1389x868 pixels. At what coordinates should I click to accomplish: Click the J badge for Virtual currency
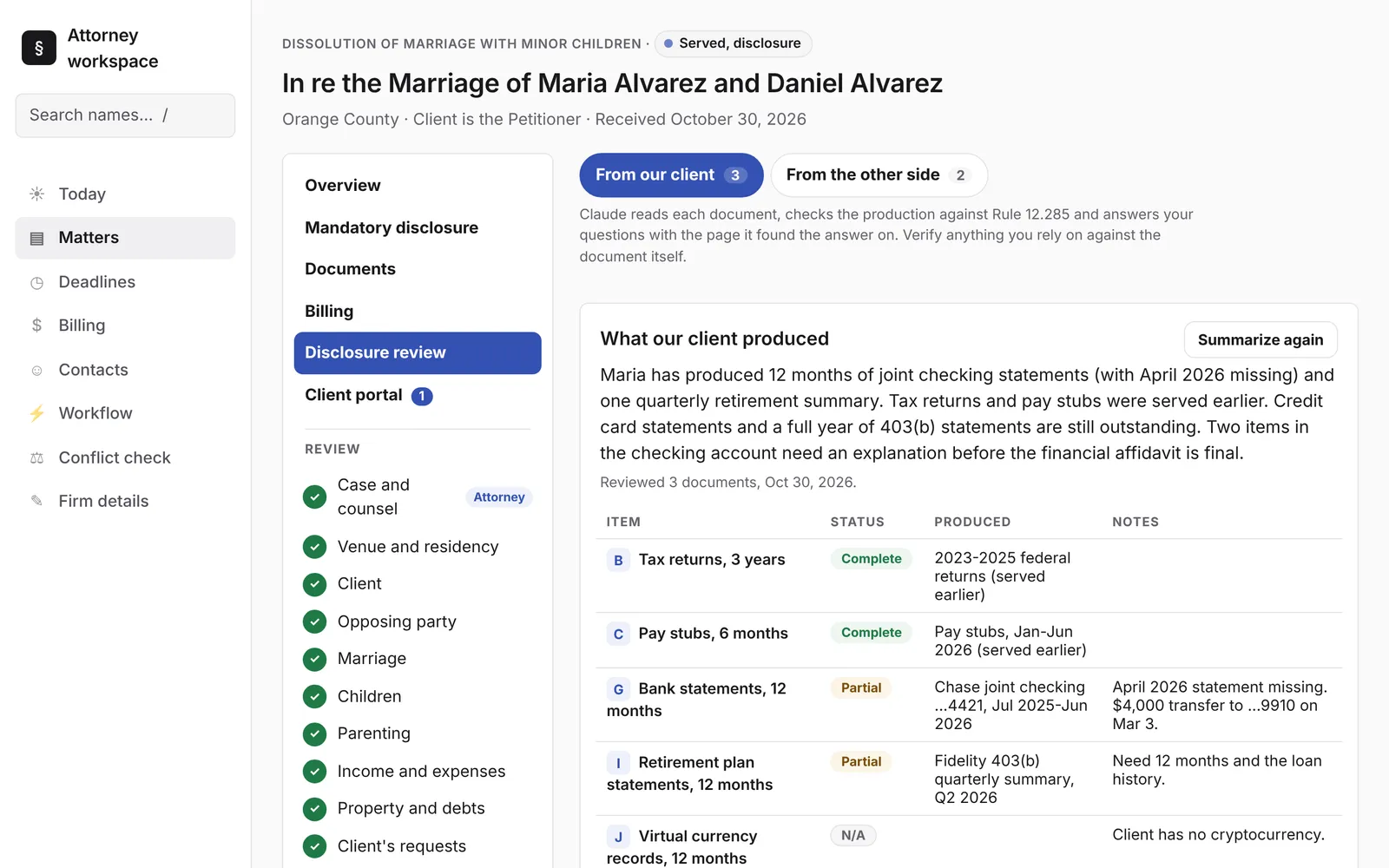coord(618,837)
